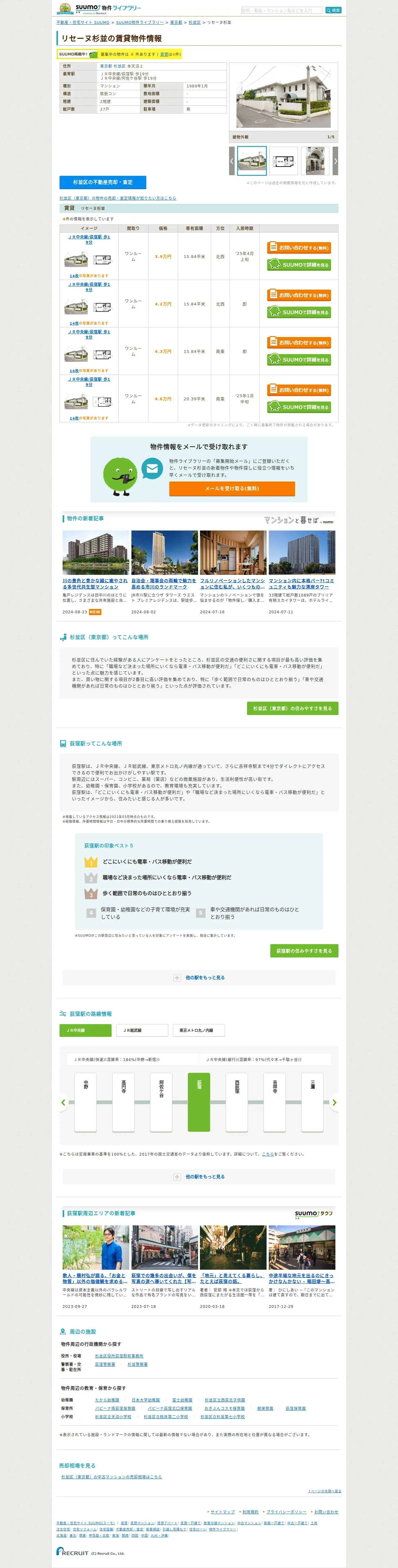The height and width of the screenshot is (1568, 398).
Task: Click こちら link in crowding rate note
Action: point(268,1154)
